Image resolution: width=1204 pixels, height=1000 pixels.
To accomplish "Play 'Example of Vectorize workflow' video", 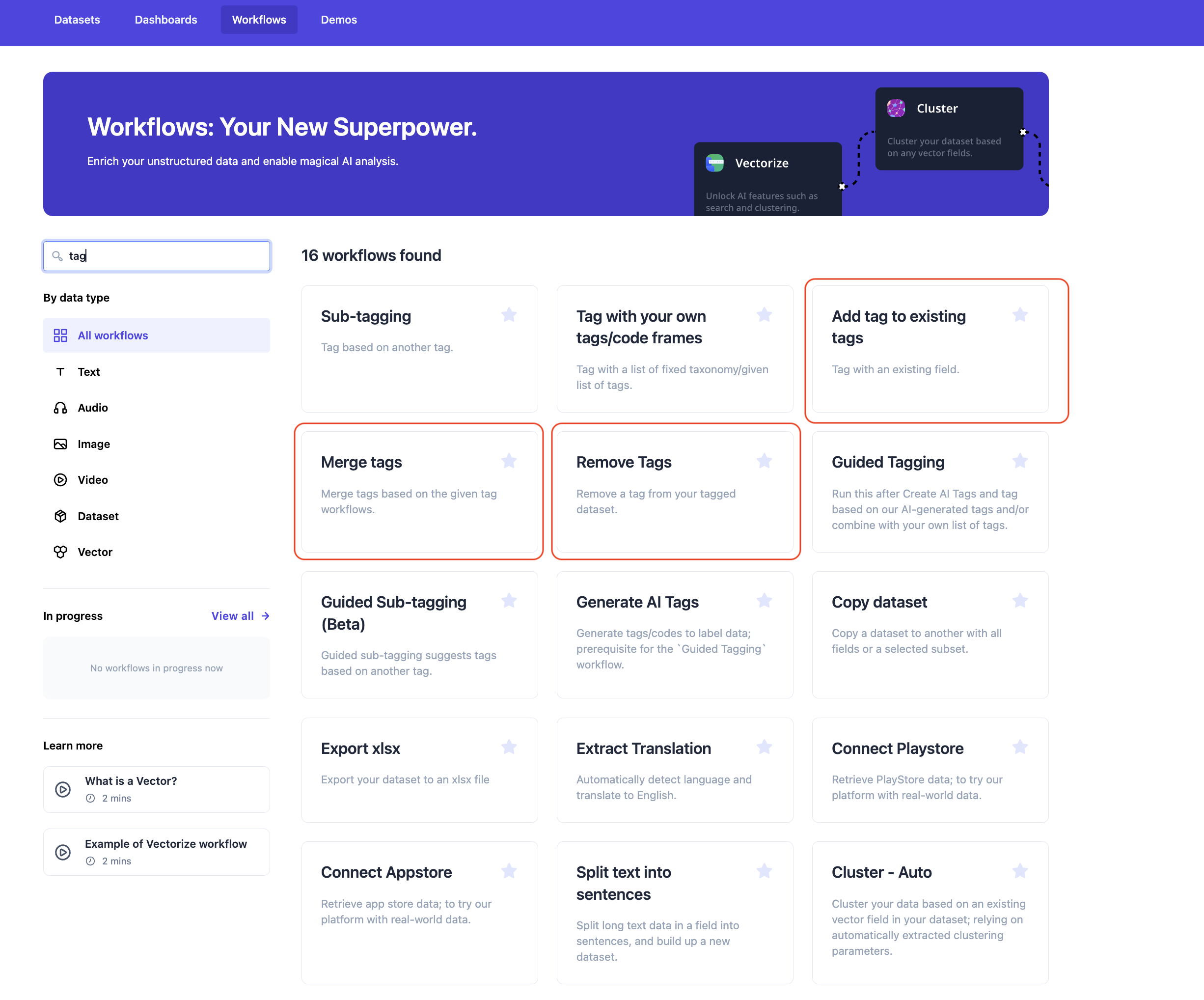I will 63,852.
